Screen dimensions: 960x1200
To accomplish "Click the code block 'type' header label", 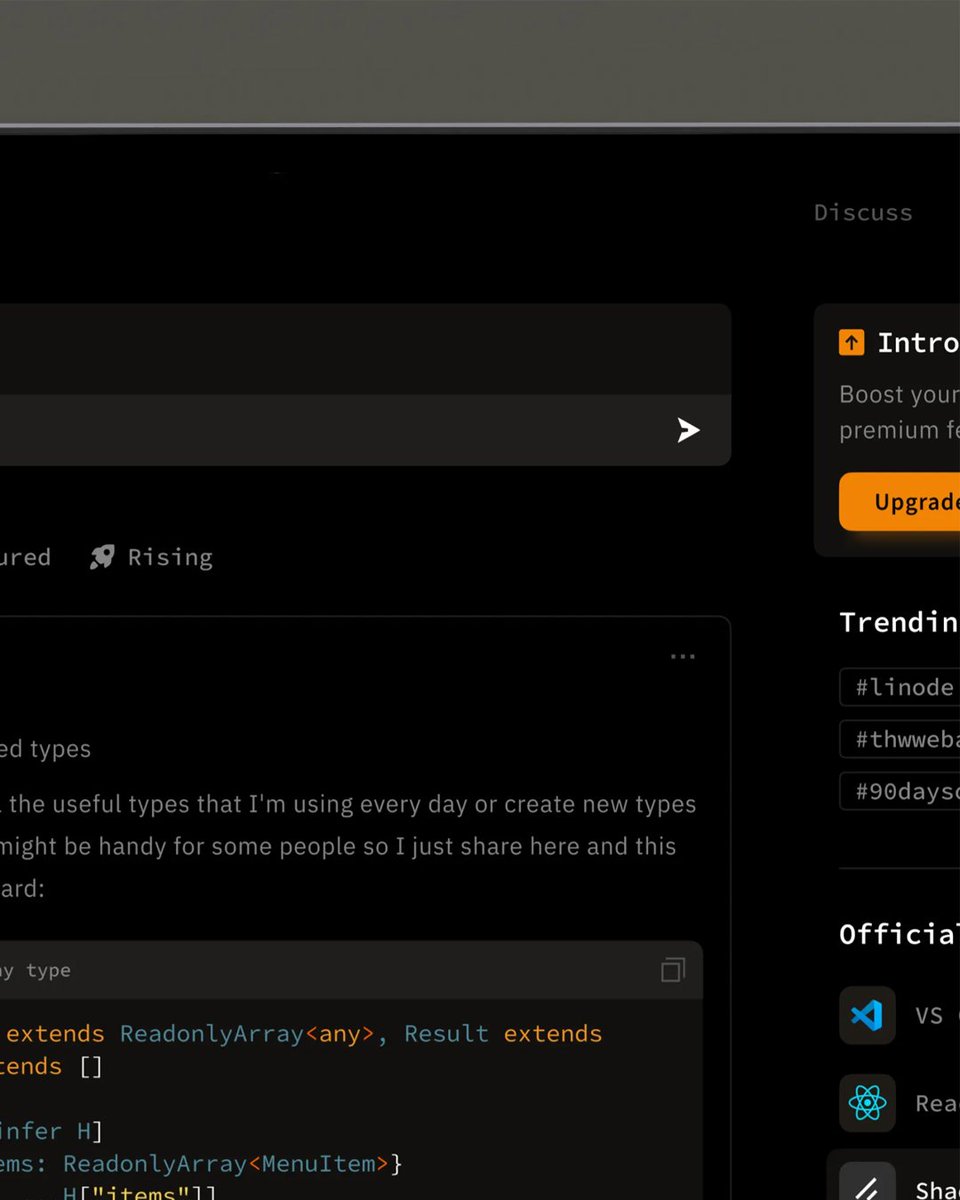I will pos(48,970).
